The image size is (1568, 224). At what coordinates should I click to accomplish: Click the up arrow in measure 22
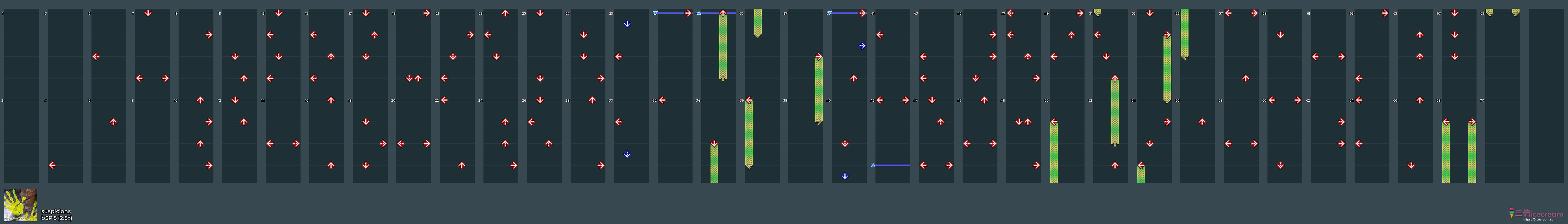tap(461, 165)
